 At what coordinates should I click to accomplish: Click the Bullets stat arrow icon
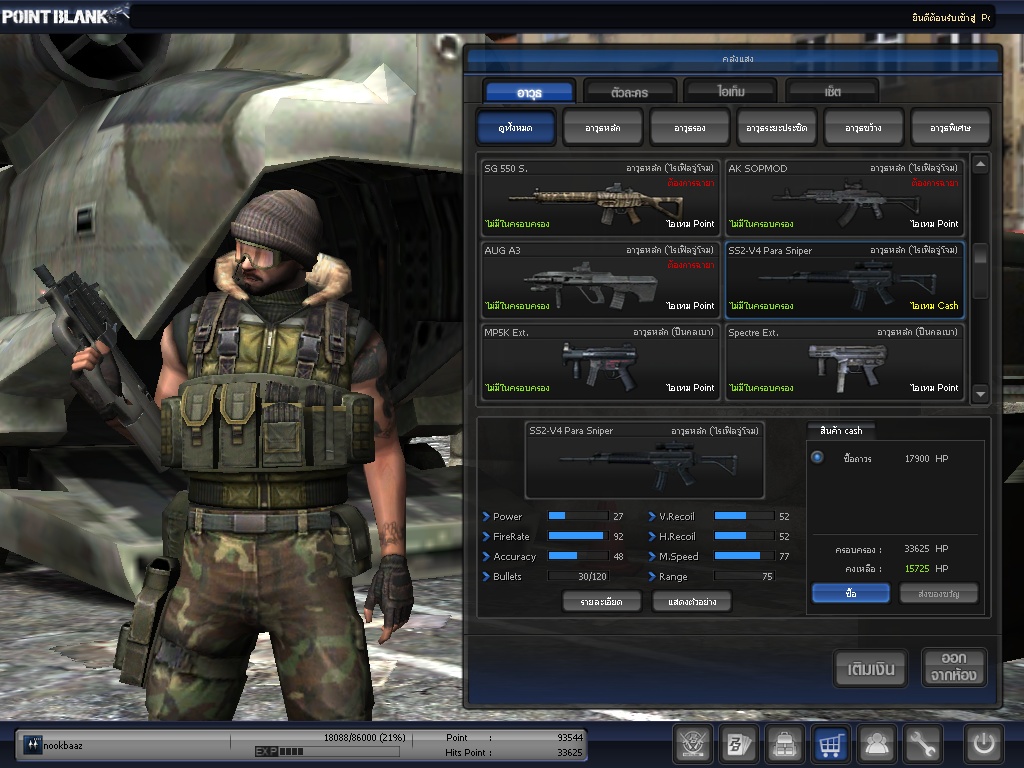tap(486, 577)
